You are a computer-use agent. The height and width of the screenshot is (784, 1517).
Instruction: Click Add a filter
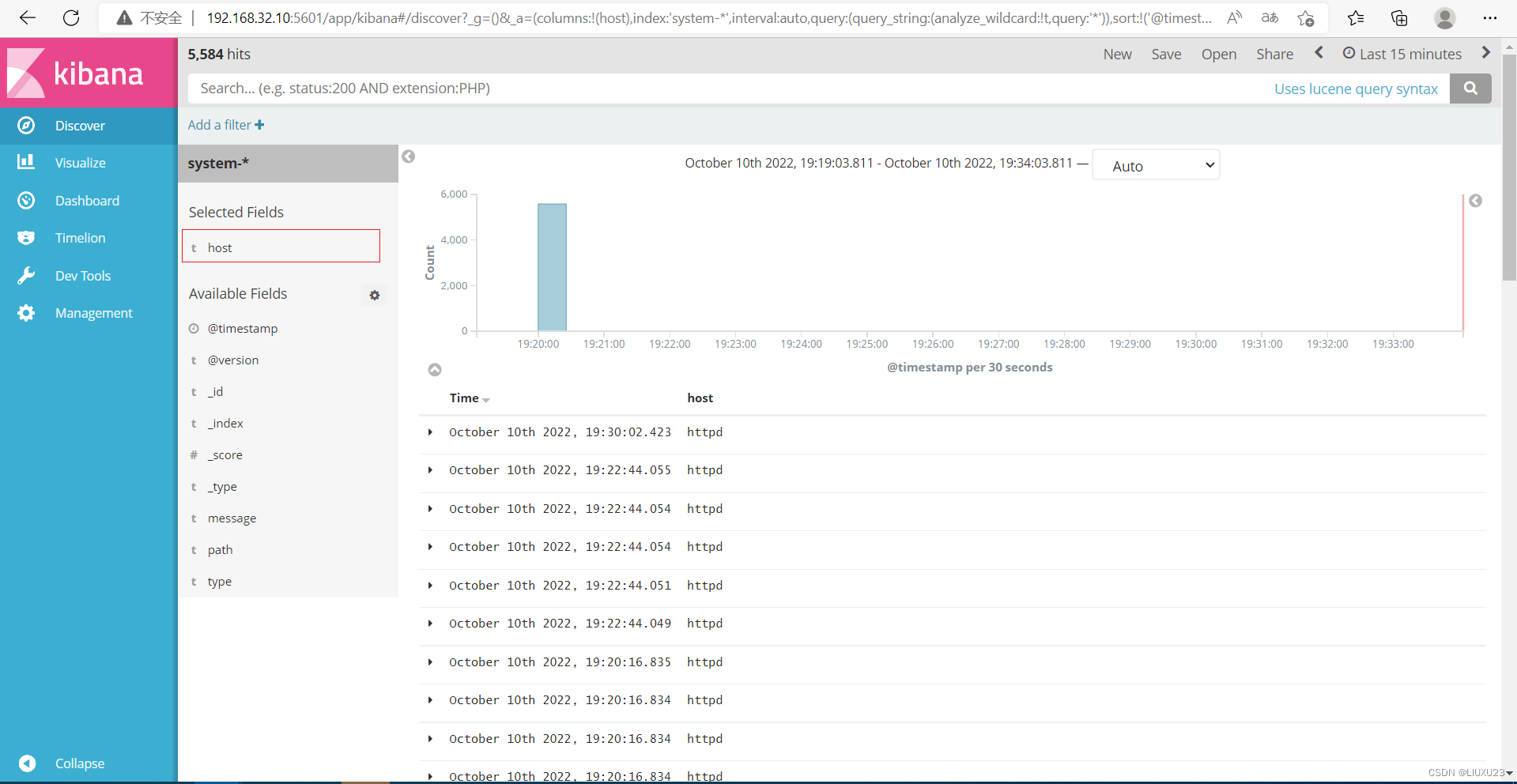tap(226, 125)
